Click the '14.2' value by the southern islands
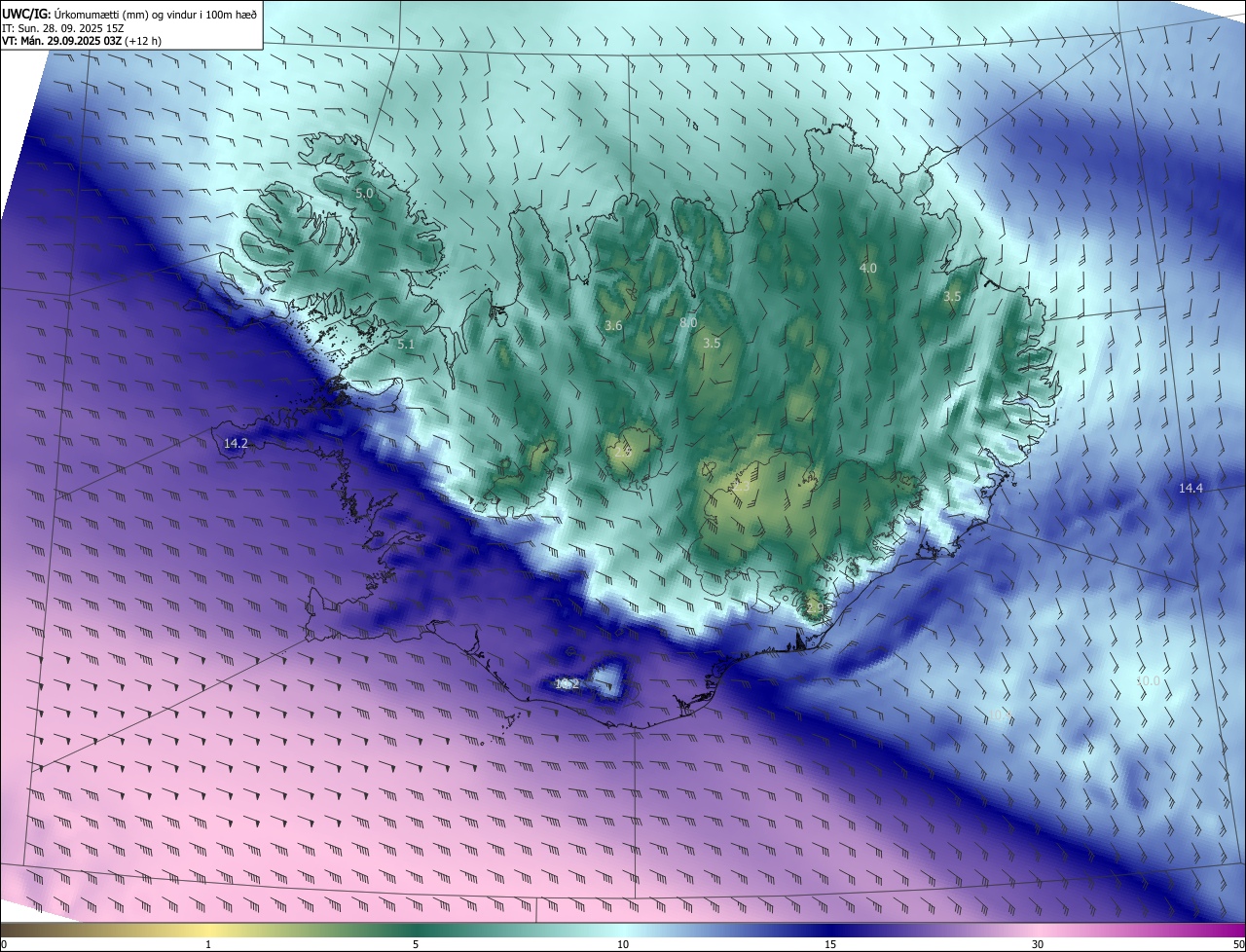Screen dimensions: 1246x952 [x=567, y=684]
